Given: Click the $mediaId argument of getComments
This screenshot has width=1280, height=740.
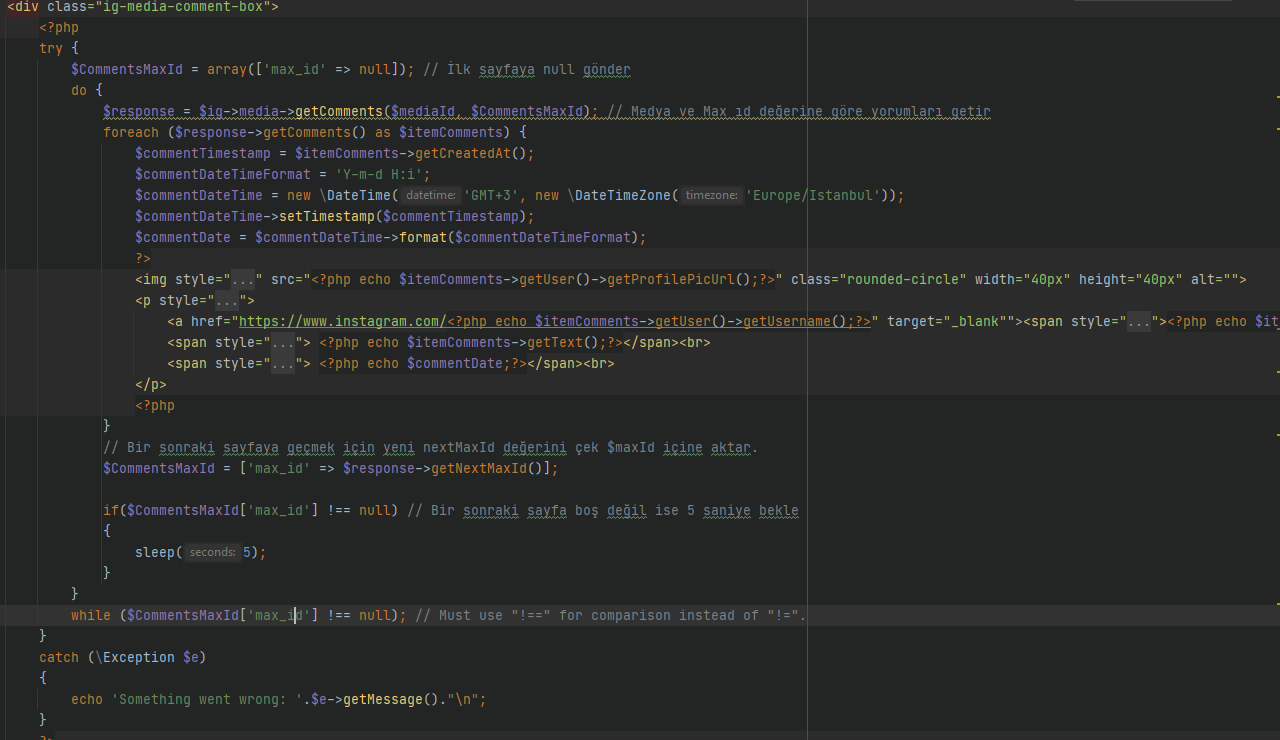Looking at the screenshot, I should coord(423,112).
